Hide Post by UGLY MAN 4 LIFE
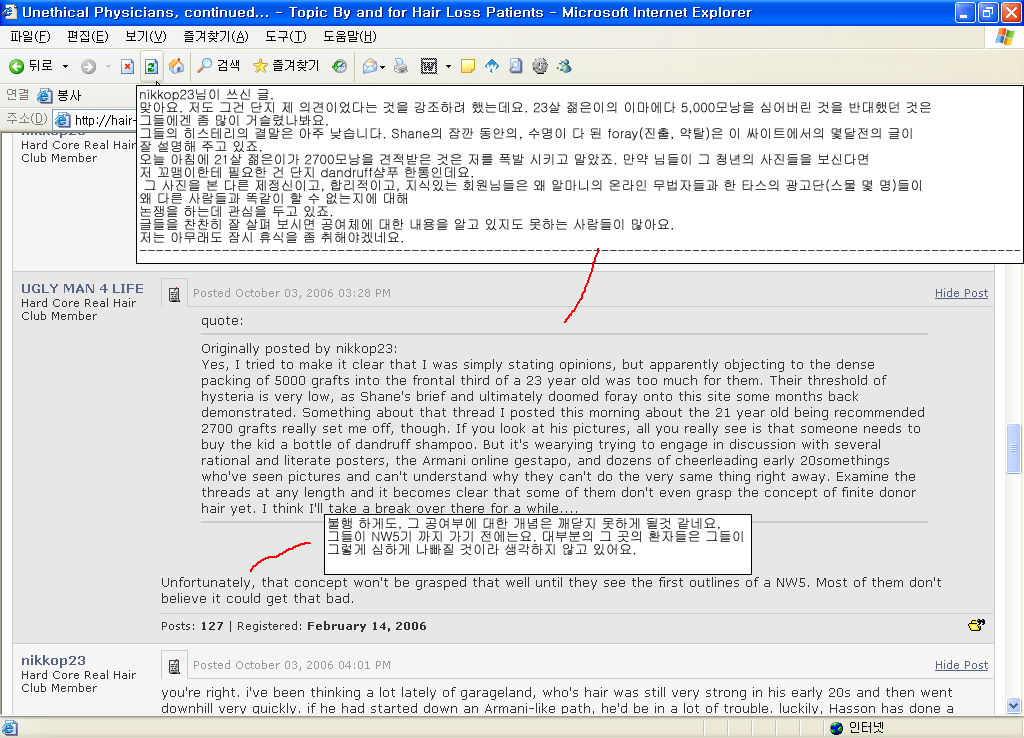 coord(961,293)
